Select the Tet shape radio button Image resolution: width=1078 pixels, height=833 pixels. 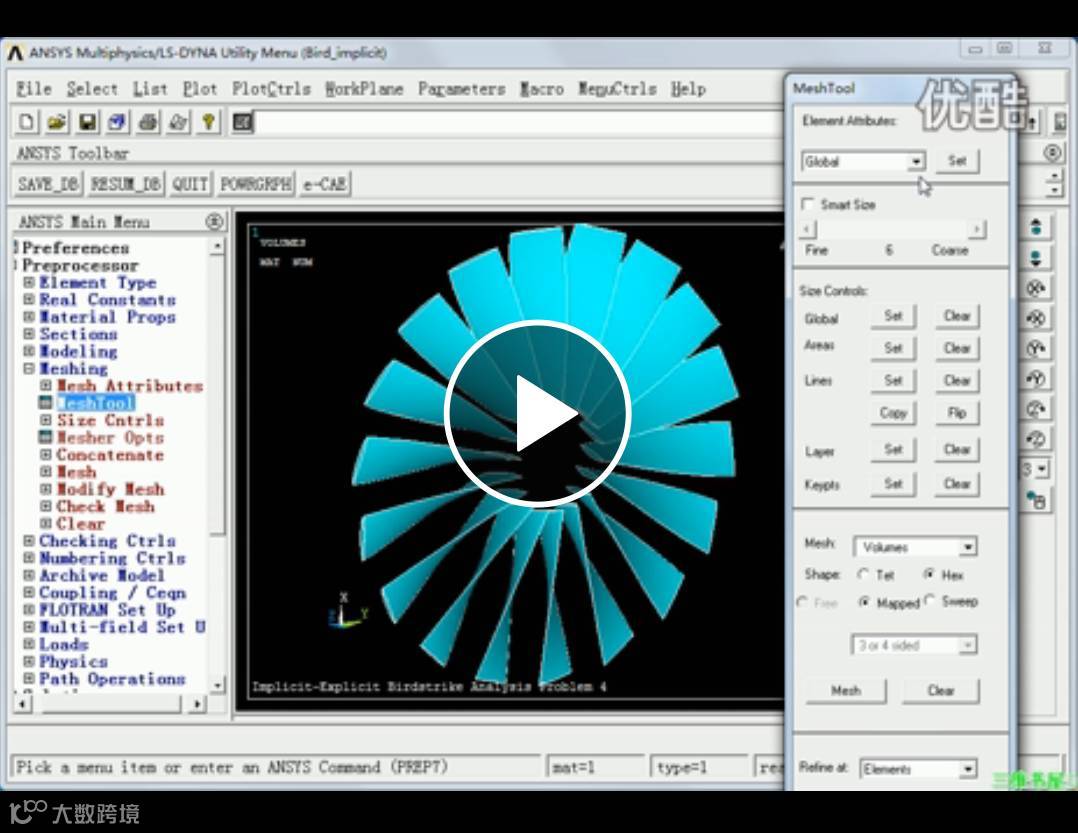pyautogui.click(x=864, y=574)
